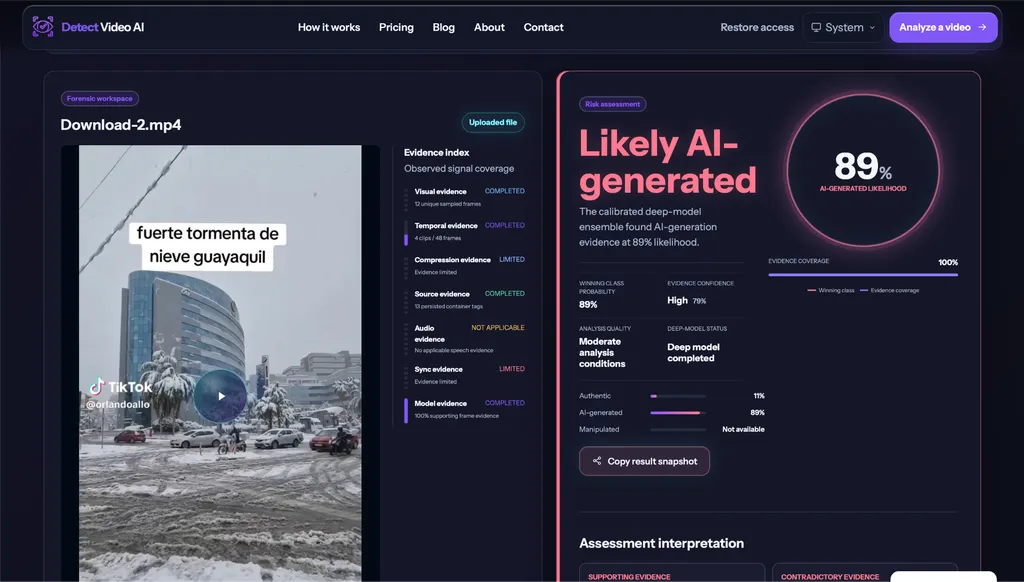Click the Deep model completed status
Image resolution: width=1024 pixels, height=582 pixels.
click(693, 353)
